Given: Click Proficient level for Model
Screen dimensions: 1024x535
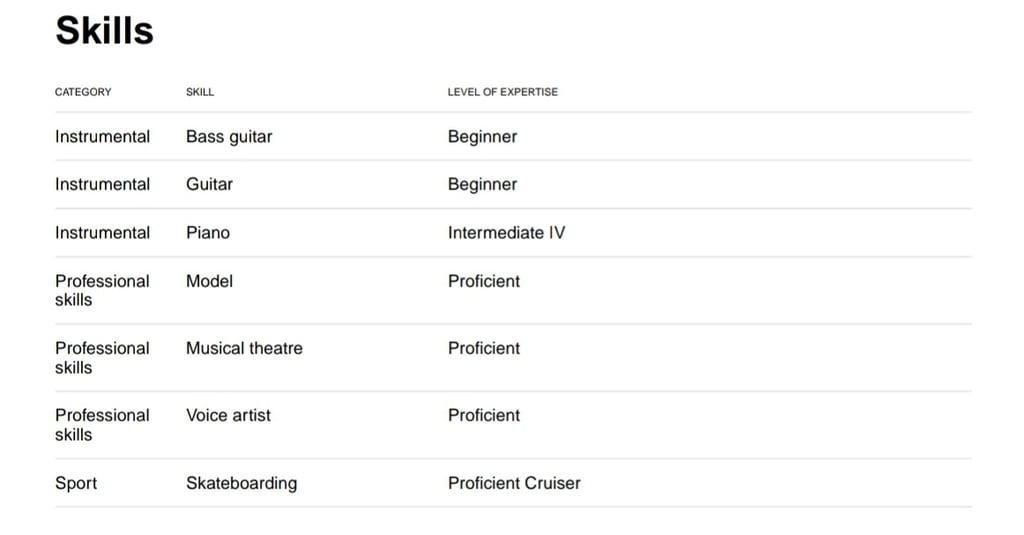Looking at the screenshot, I should pyautogui.click(x=484, y=281).
